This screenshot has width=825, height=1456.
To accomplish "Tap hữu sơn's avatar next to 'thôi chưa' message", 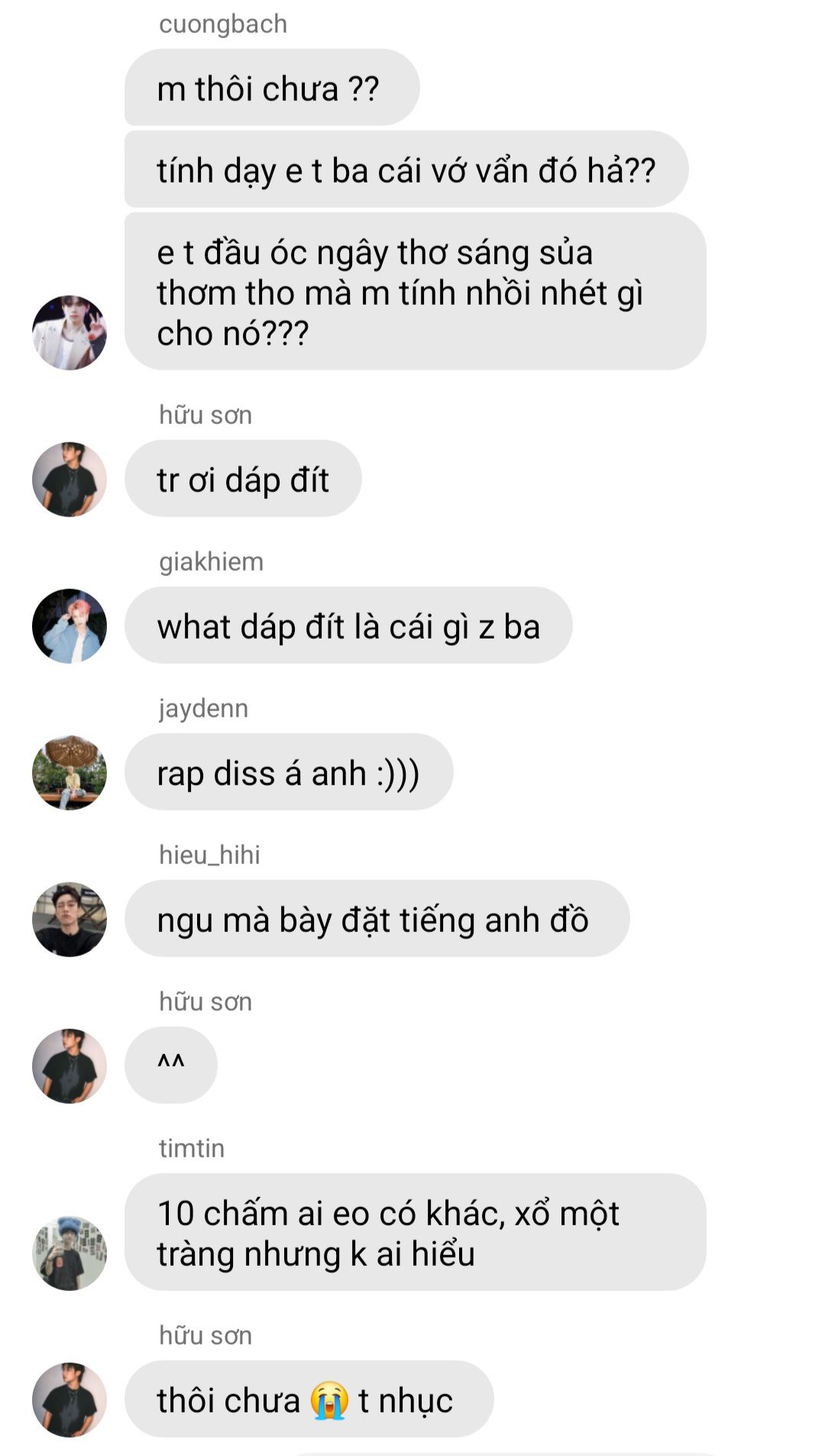I will tap(70, 1400).
